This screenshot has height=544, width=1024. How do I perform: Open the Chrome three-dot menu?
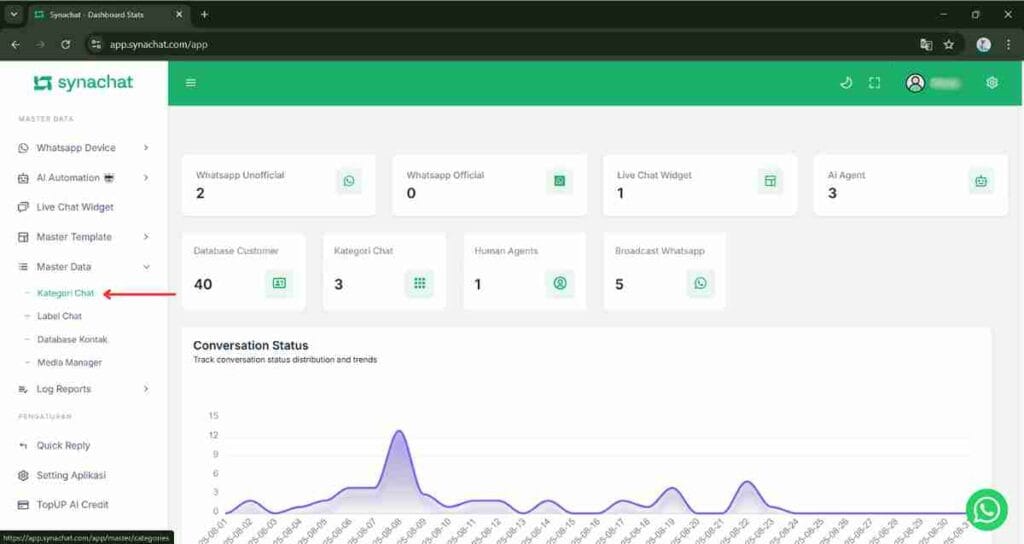(1008, 44)
